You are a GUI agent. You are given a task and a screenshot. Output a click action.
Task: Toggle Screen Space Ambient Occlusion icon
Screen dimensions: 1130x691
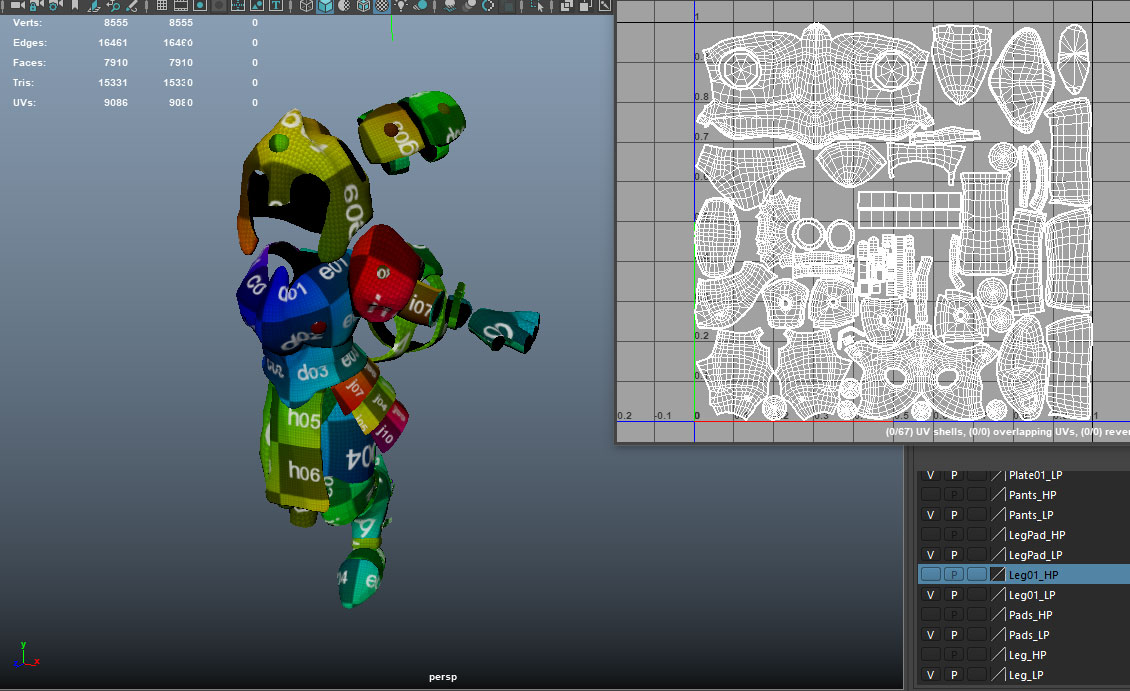coord(450,6)
